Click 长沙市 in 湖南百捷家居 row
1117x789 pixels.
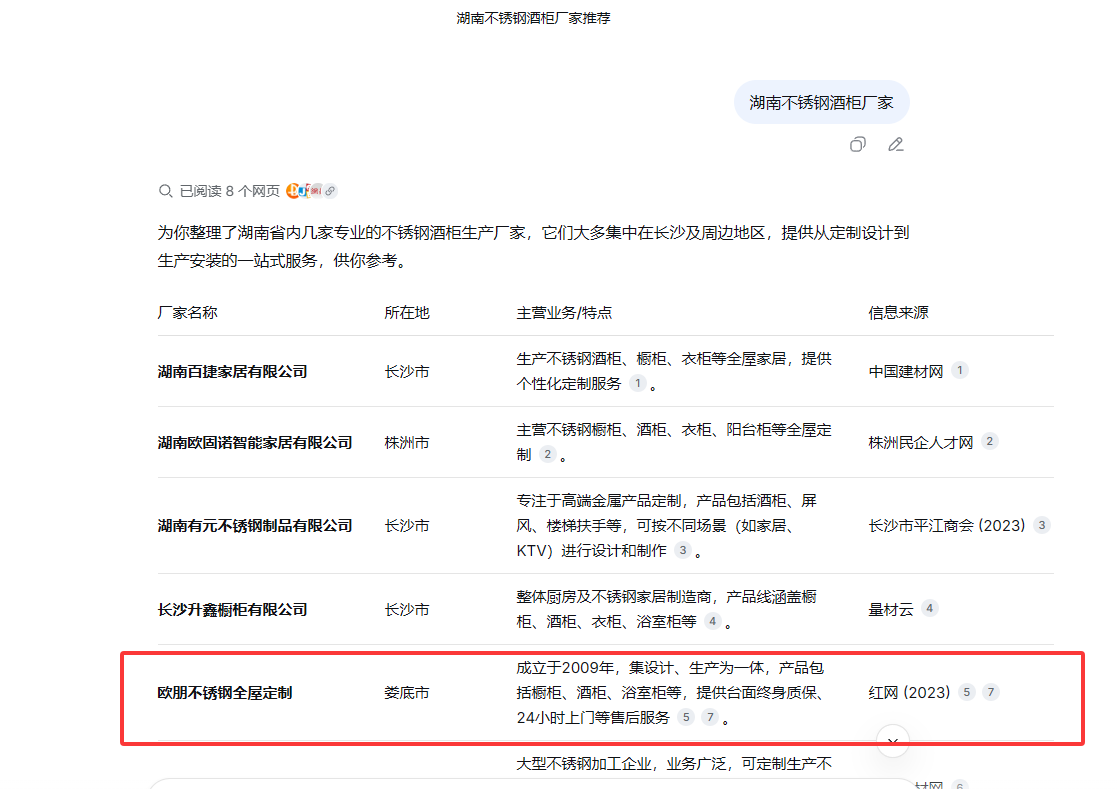(407, 372)
